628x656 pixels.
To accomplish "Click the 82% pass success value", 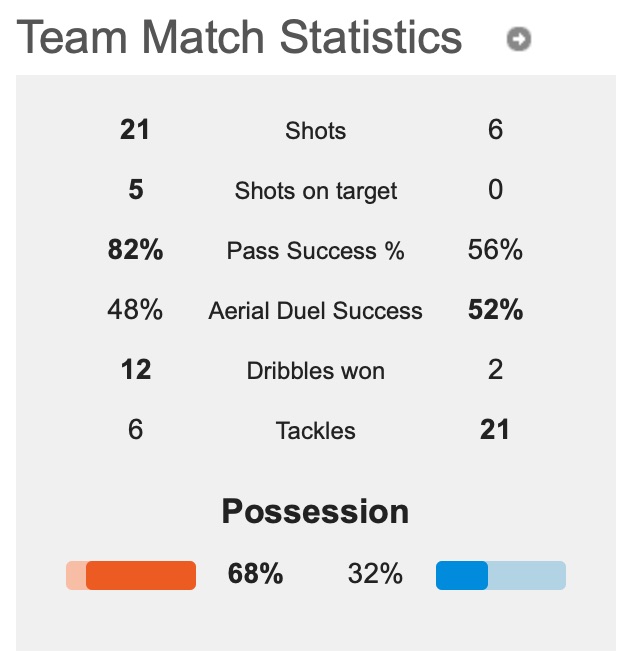I will coord(135,249).
